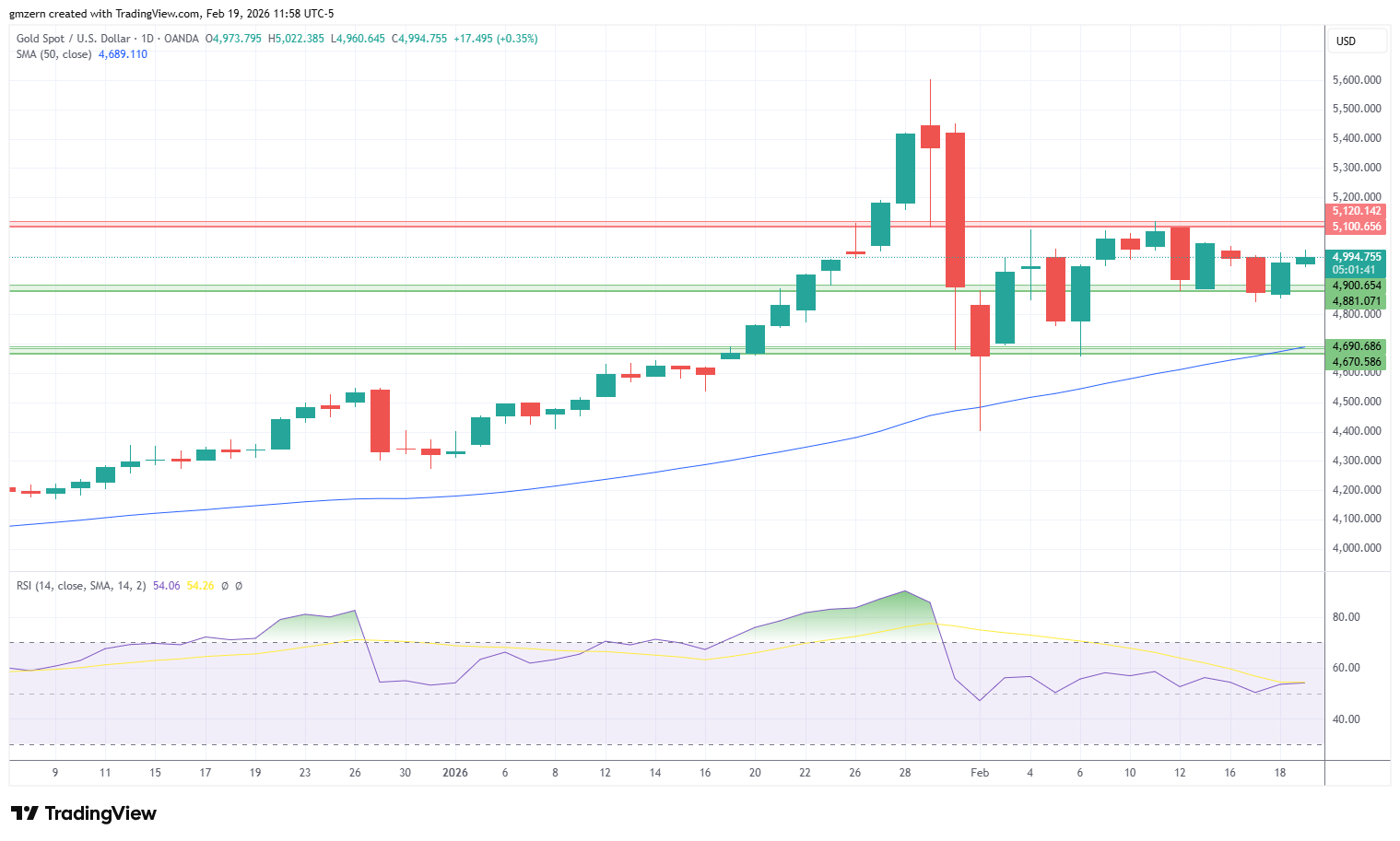Click the 4,300.000 price axis label
1400x841 pixels.
[x=1357, y=461]
